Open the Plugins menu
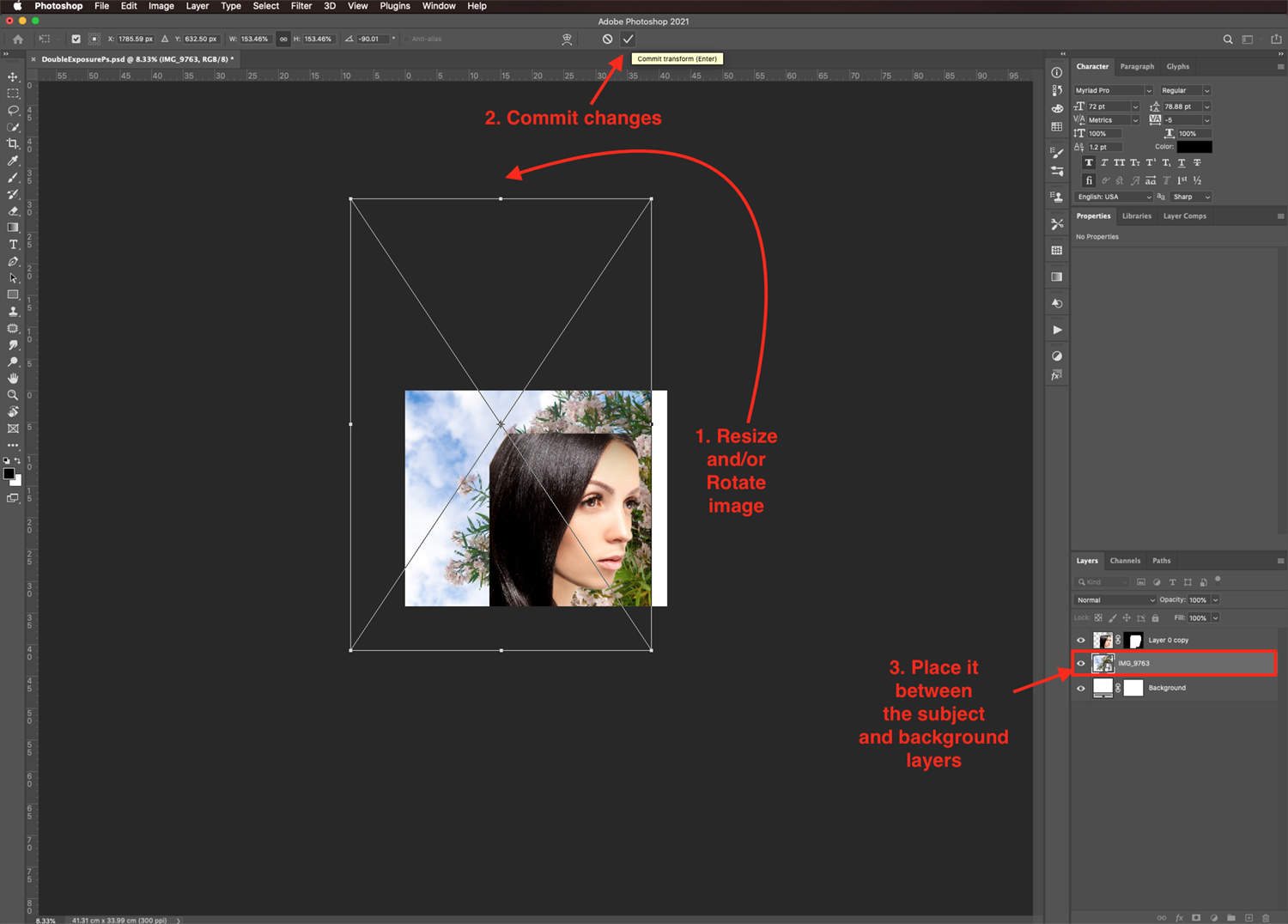The image size is (1288, 924). coord(395,6)
